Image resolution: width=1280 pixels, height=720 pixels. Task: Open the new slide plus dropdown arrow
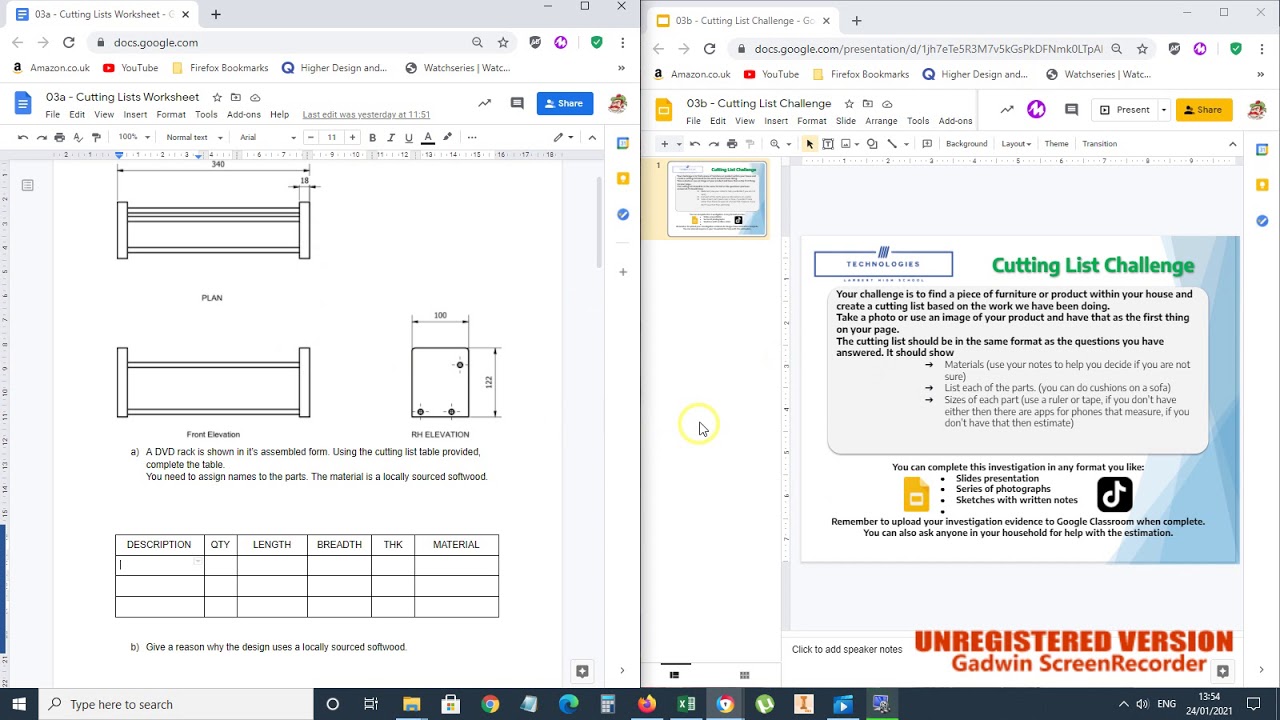[x=679, y=144]
